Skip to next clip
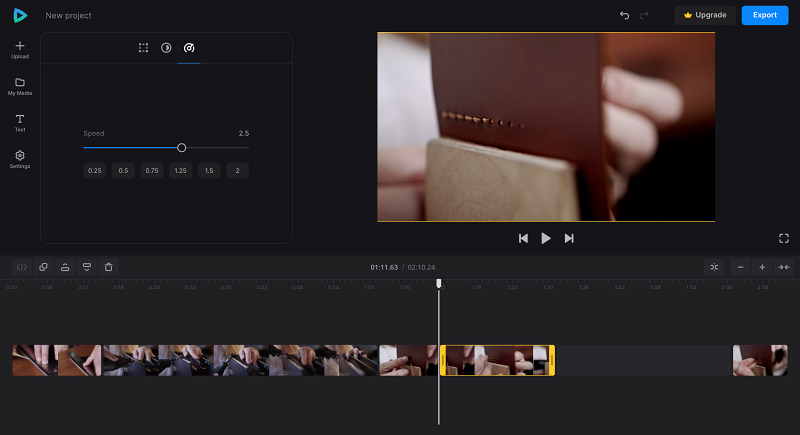 569,239
